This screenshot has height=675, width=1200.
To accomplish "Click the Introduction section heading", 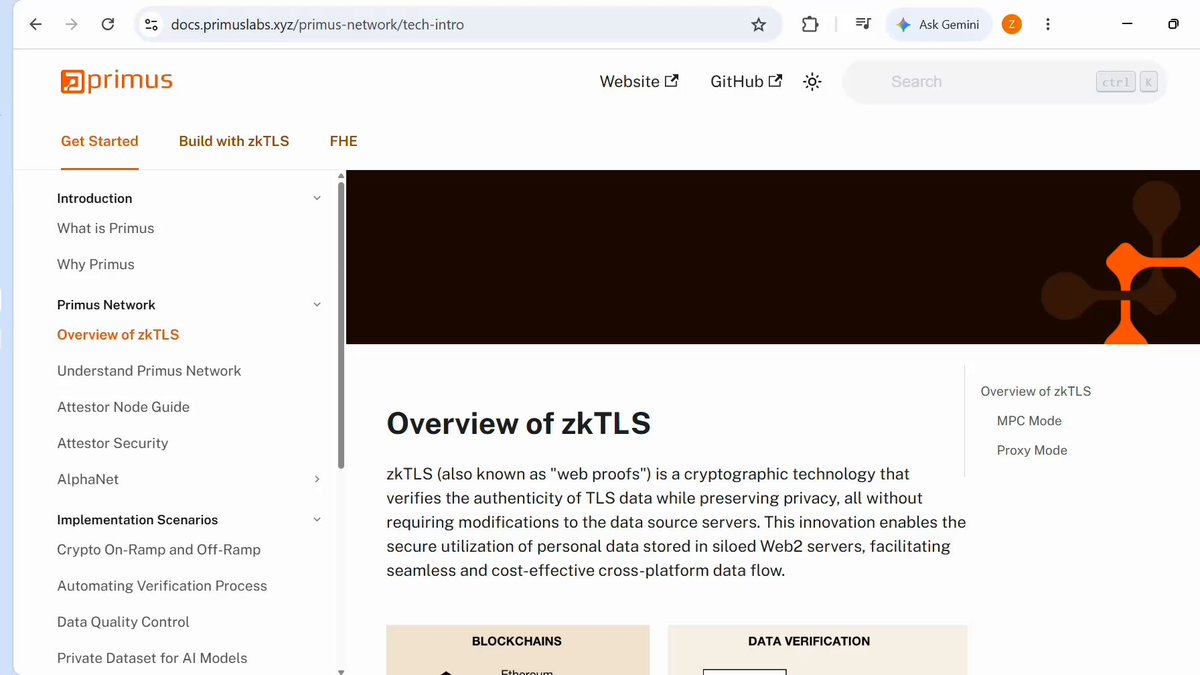I will [95, 198].
